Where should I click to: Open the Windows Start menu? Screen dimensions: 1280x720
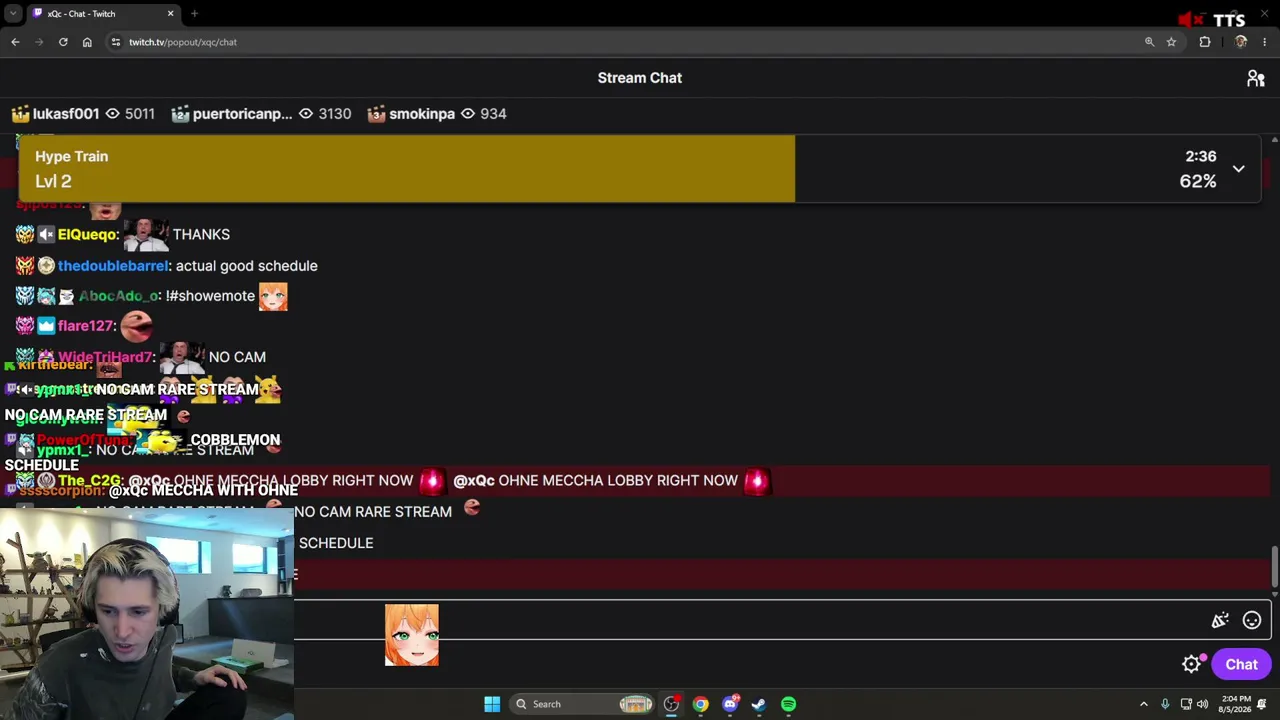(x=492, y=704)
